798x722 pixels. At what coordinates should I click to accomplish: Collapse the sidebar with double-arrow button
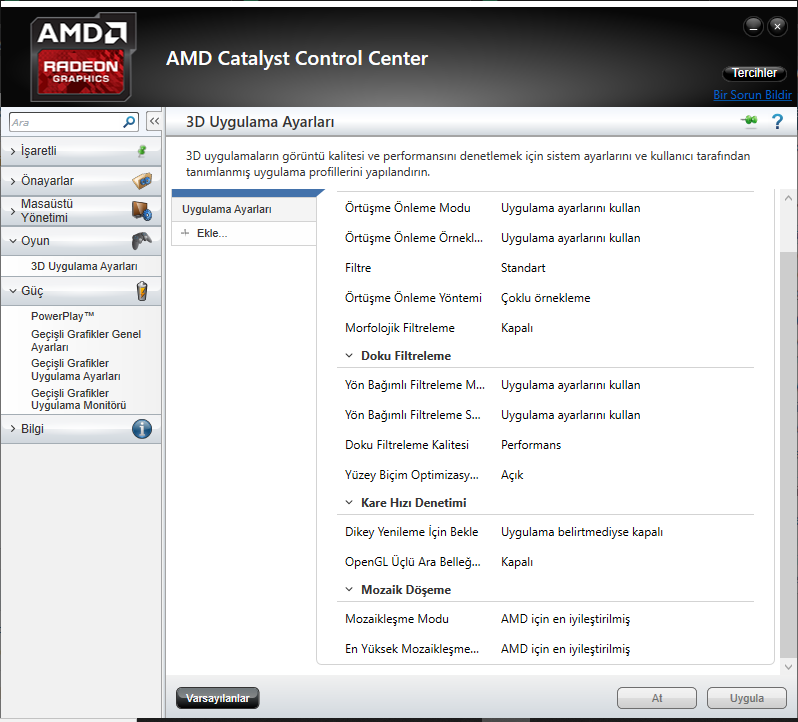tap(154, 121)
